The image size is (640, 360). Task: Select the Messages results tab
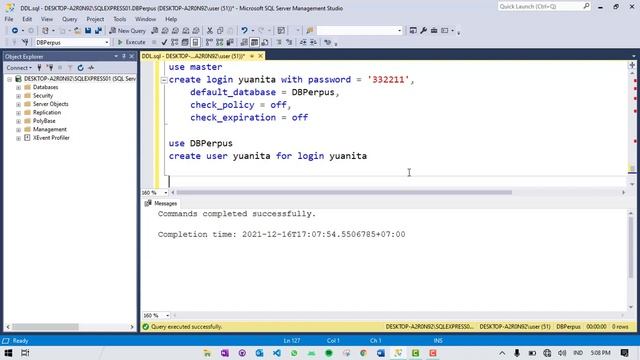click(161, 203)
